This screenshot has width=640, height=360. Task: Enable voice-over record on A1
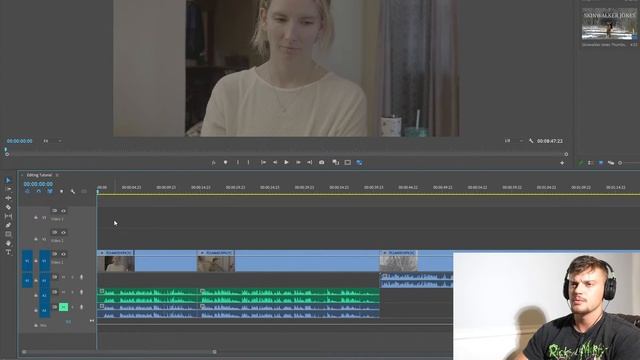point(81,277)
